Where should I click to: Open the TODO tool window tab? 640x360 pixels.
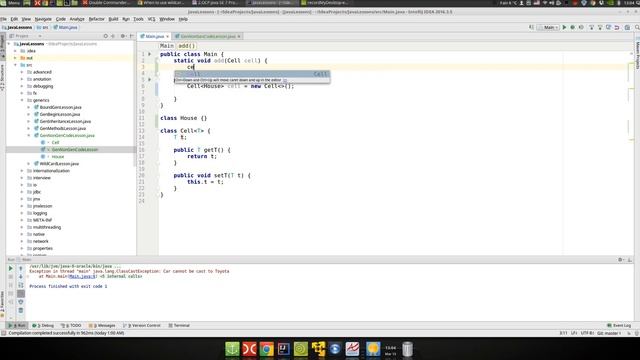point(71,325)
